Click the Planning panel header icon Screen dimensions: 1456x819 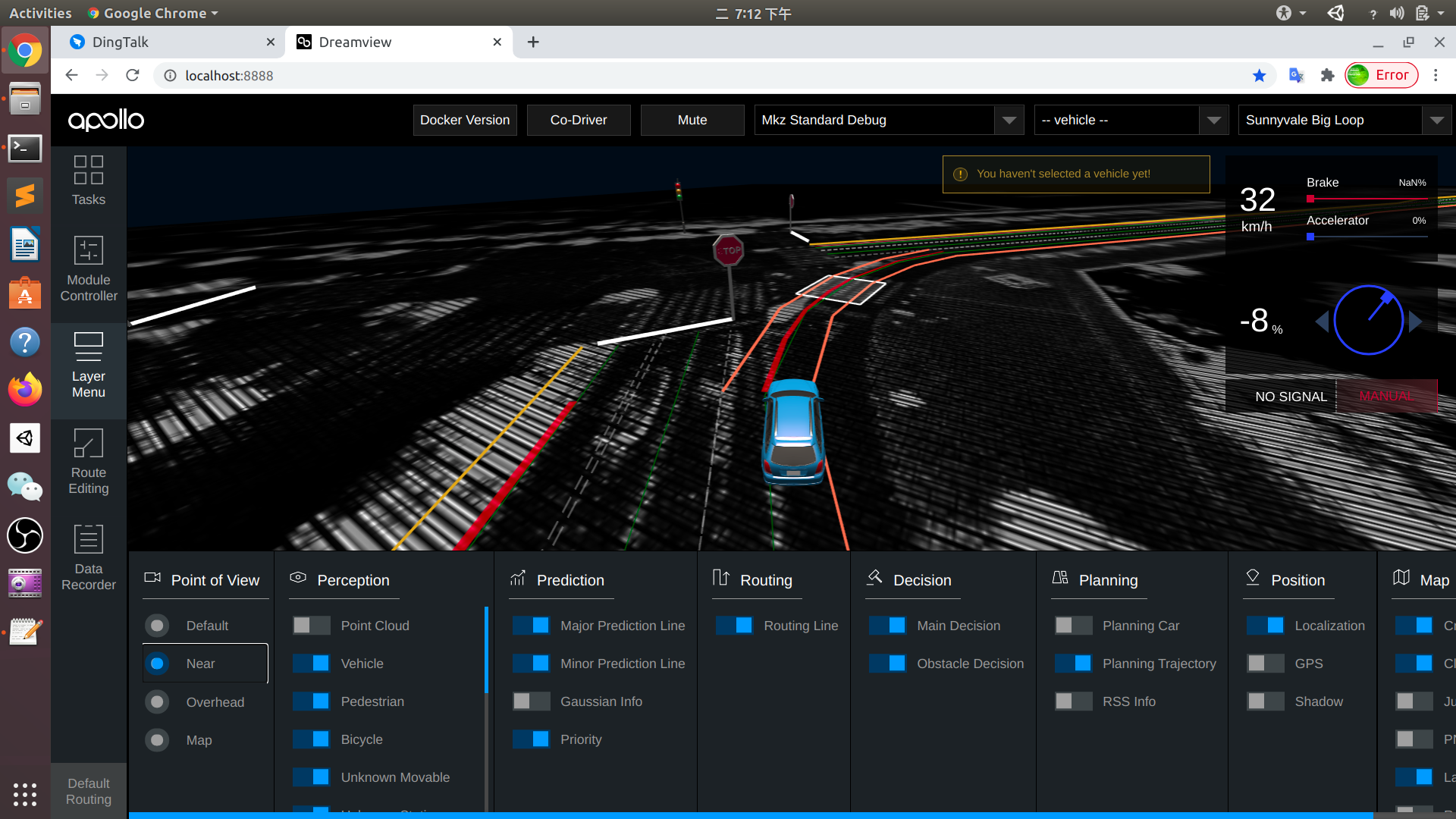[1061, 577]
